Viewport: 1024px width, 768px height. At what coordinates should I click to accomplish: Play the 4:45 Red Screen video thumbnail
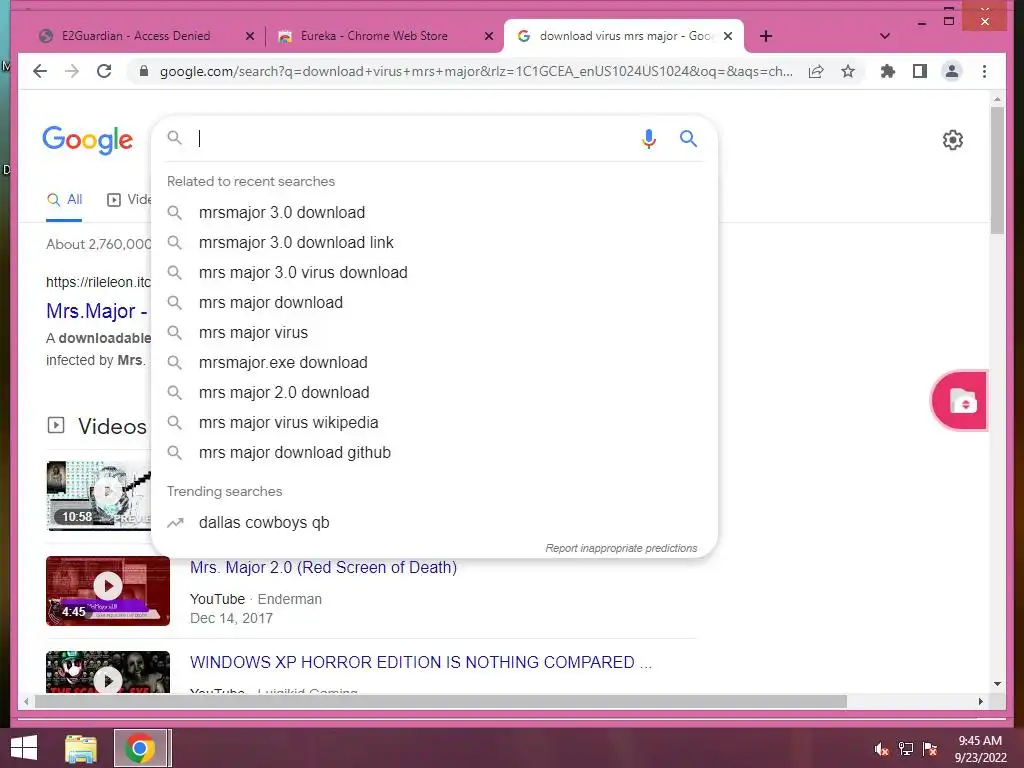click(108, 590)
